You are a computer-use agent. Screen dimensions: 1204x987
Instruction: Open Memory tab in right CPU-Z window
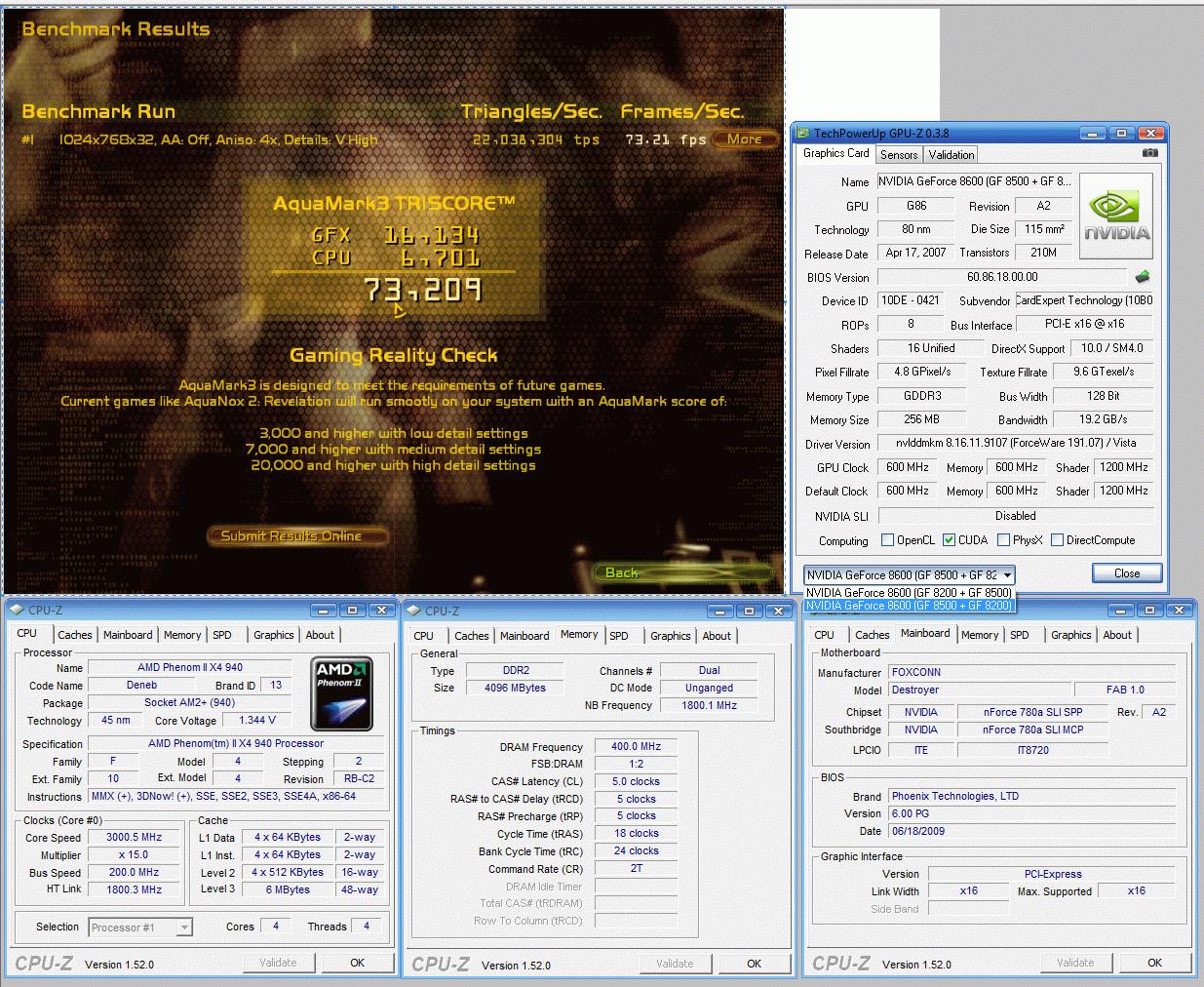tap(980, 635)
